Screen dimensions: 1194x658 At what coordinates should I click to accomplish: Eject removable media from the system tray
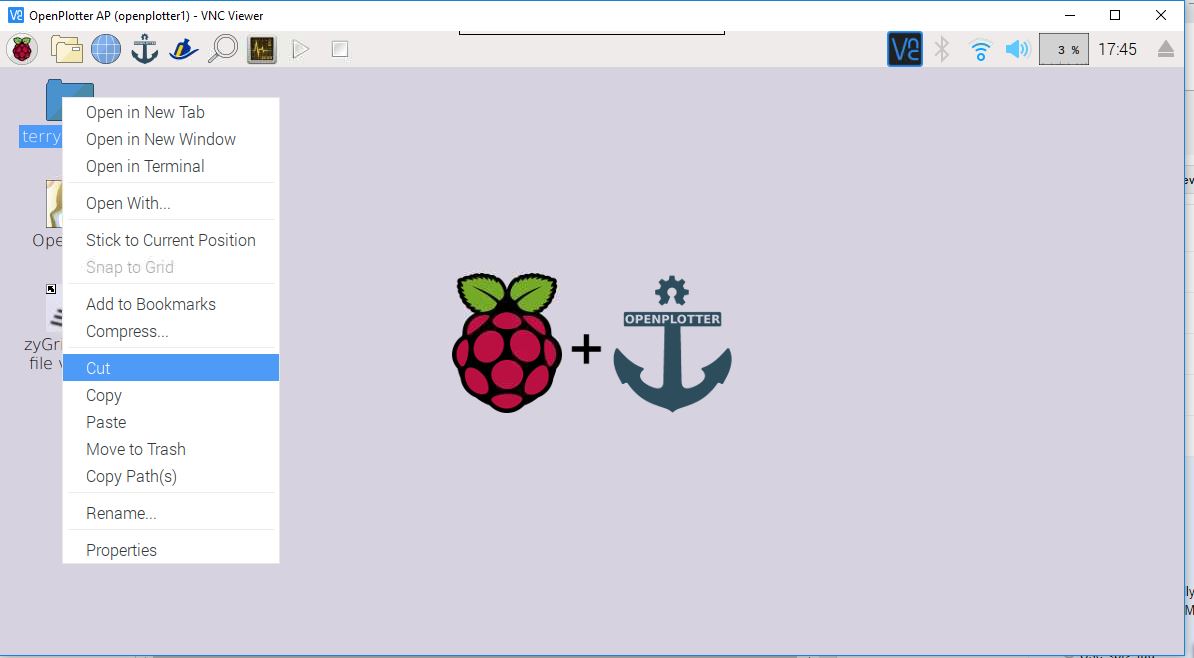tap(1165, 48)
